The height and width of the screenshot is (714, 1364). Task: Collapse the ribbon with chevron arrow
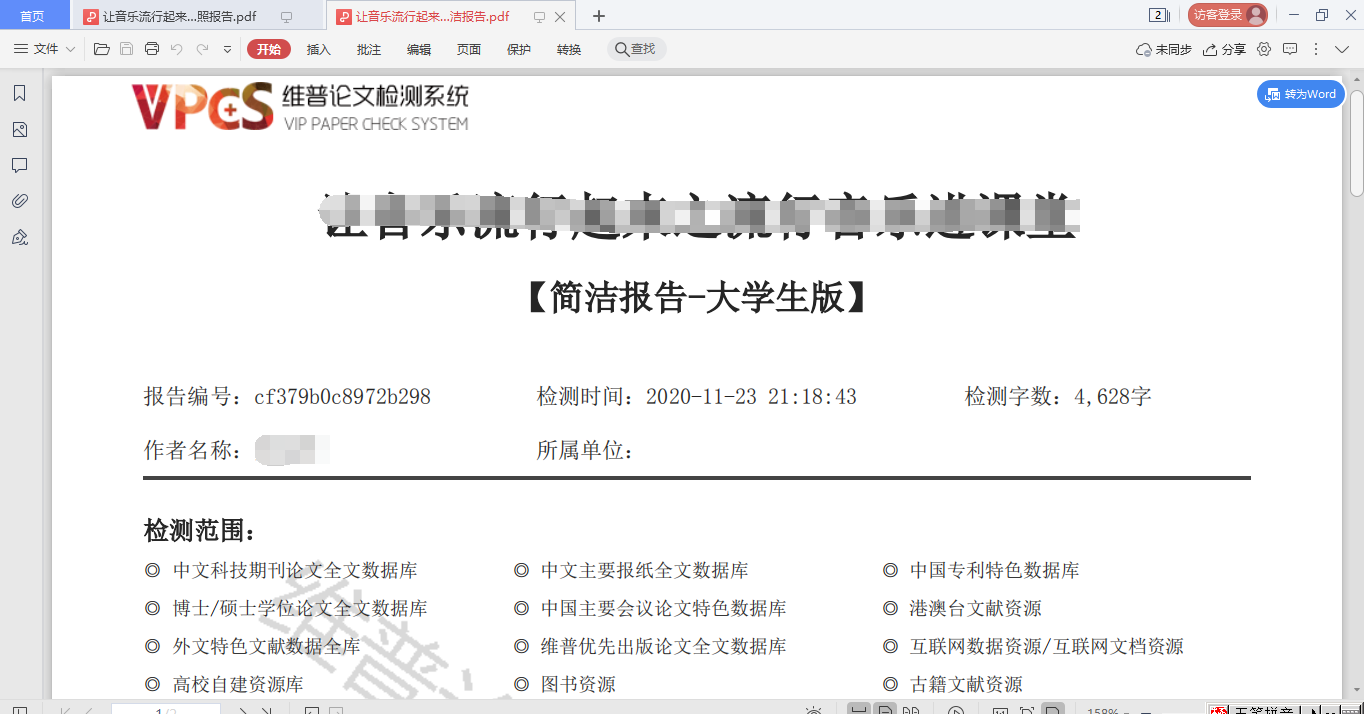(x=1342, y=49)
